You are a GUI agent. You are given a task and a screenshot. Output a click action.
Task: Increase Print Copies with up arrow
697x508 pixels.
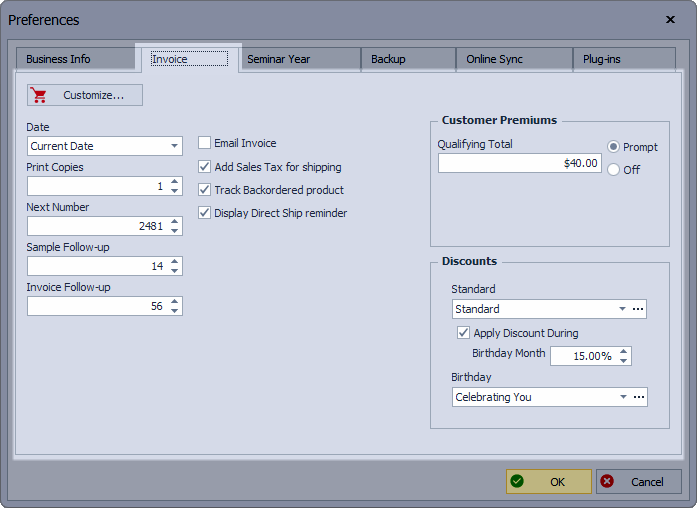pos(175,181)
